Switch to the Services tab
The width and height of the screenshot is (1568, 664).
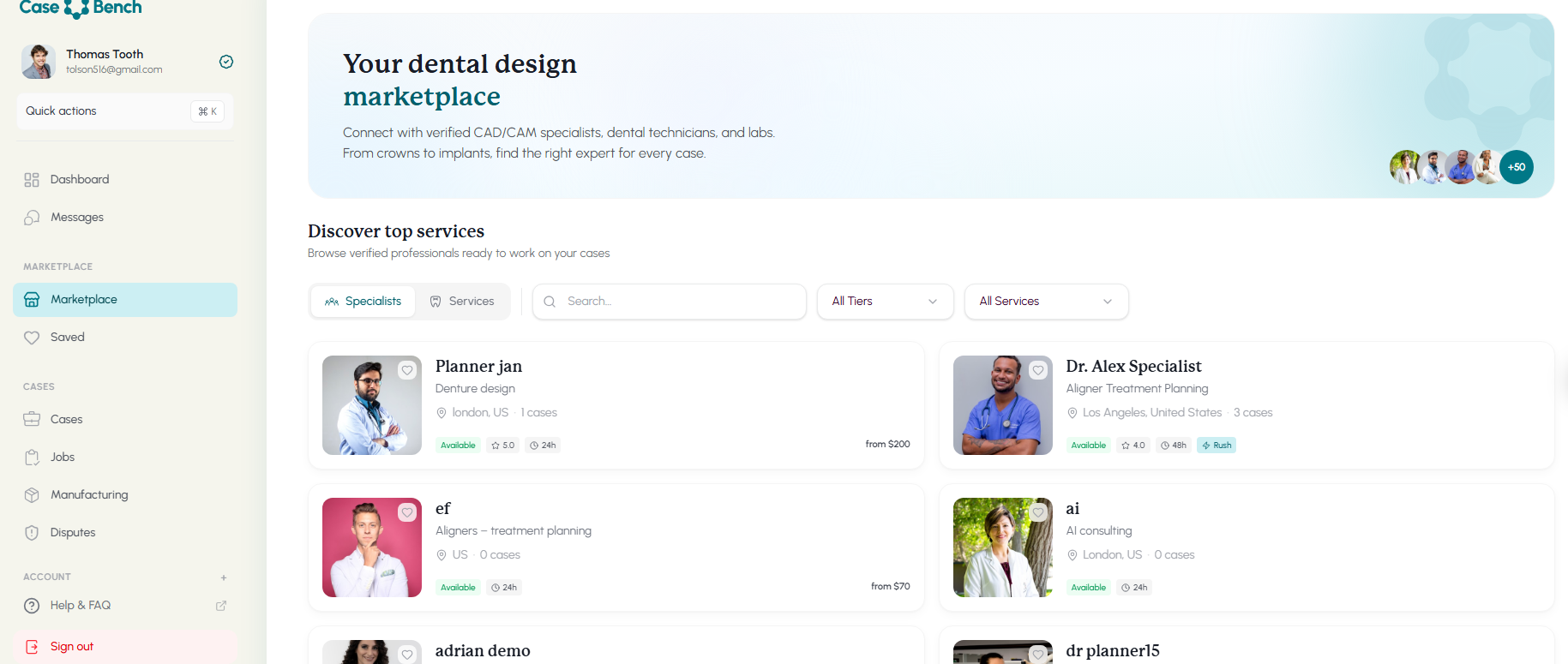(x=462, y=302)
